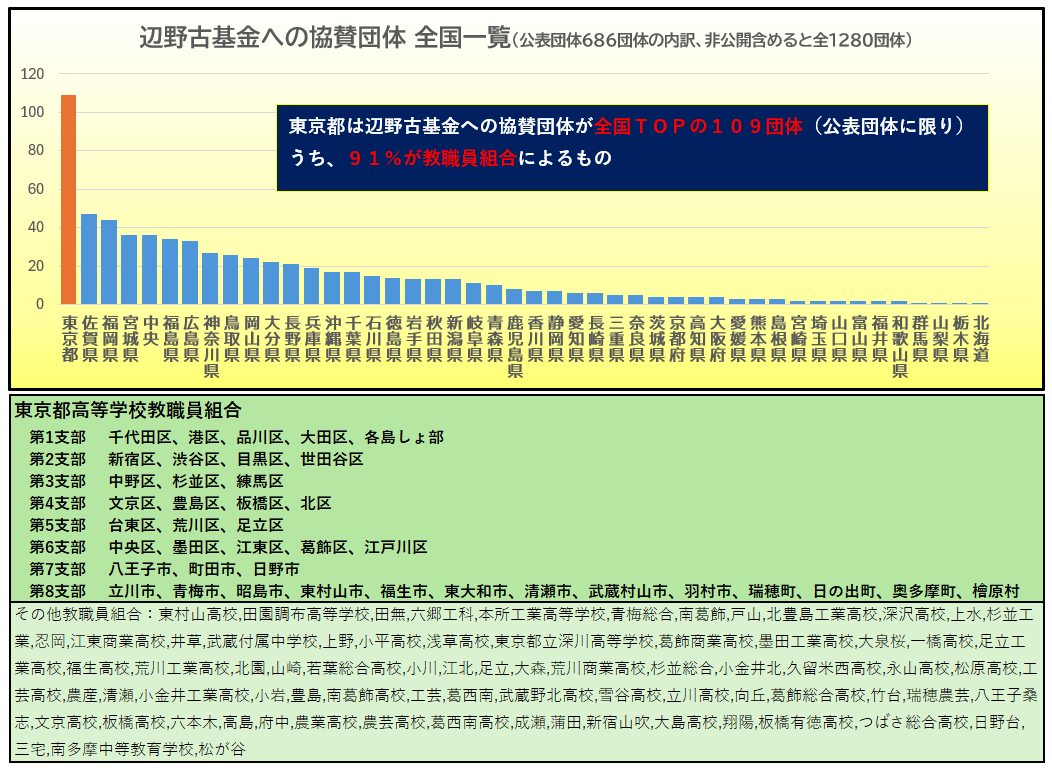Click the text 文京区、豊島区、板橋区、北区

[219, 504]
